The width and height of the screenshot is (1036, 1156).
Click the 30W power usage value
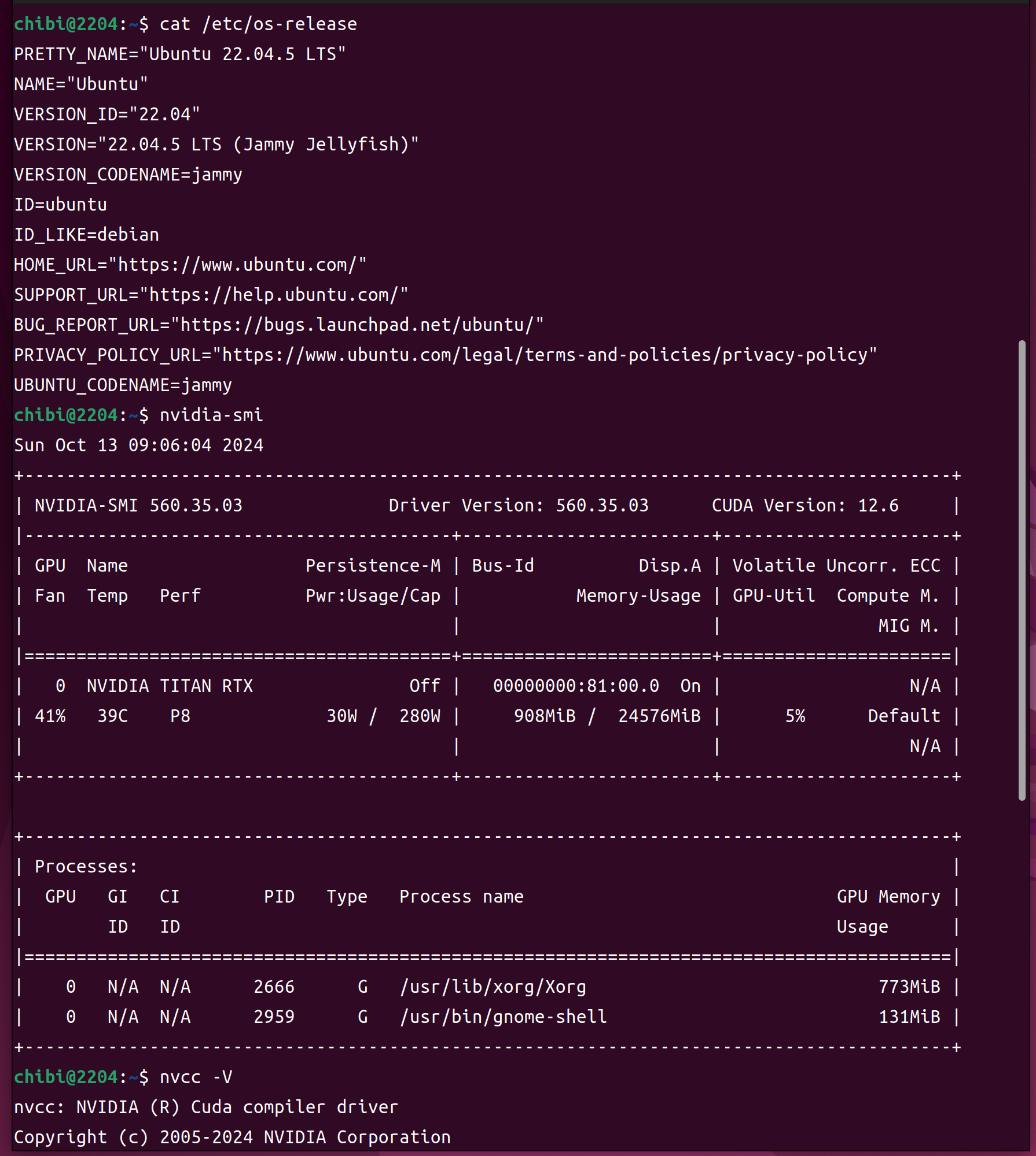pyautogui.click(x=341, y=716)
